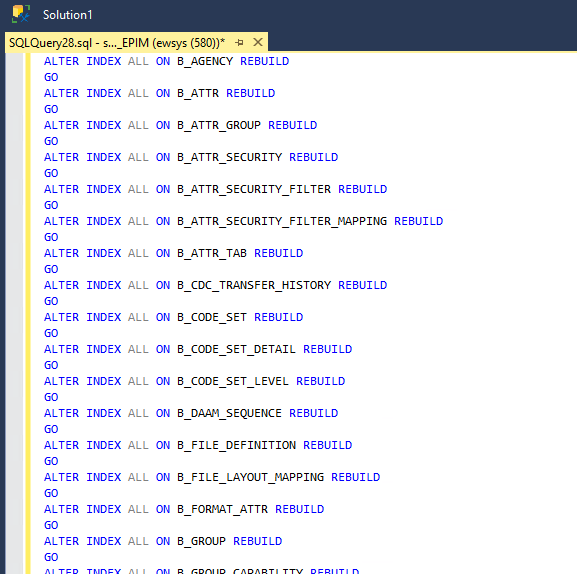This screenshot has height=574, width=577.
Task: Click the B_ATTR table name
Action: (198, 93)
